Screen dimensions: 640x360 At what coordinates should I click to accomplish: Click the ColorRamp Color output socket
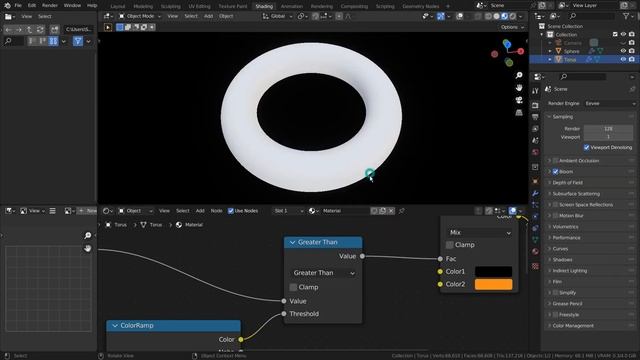coord(241,339)
